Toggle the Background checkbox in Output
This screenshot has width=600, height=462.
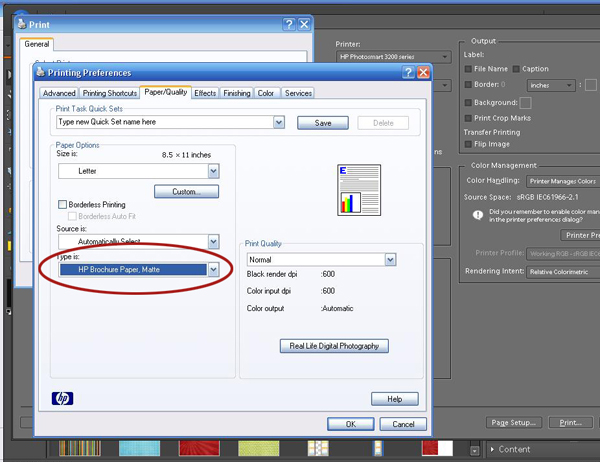tap(468, 103)
